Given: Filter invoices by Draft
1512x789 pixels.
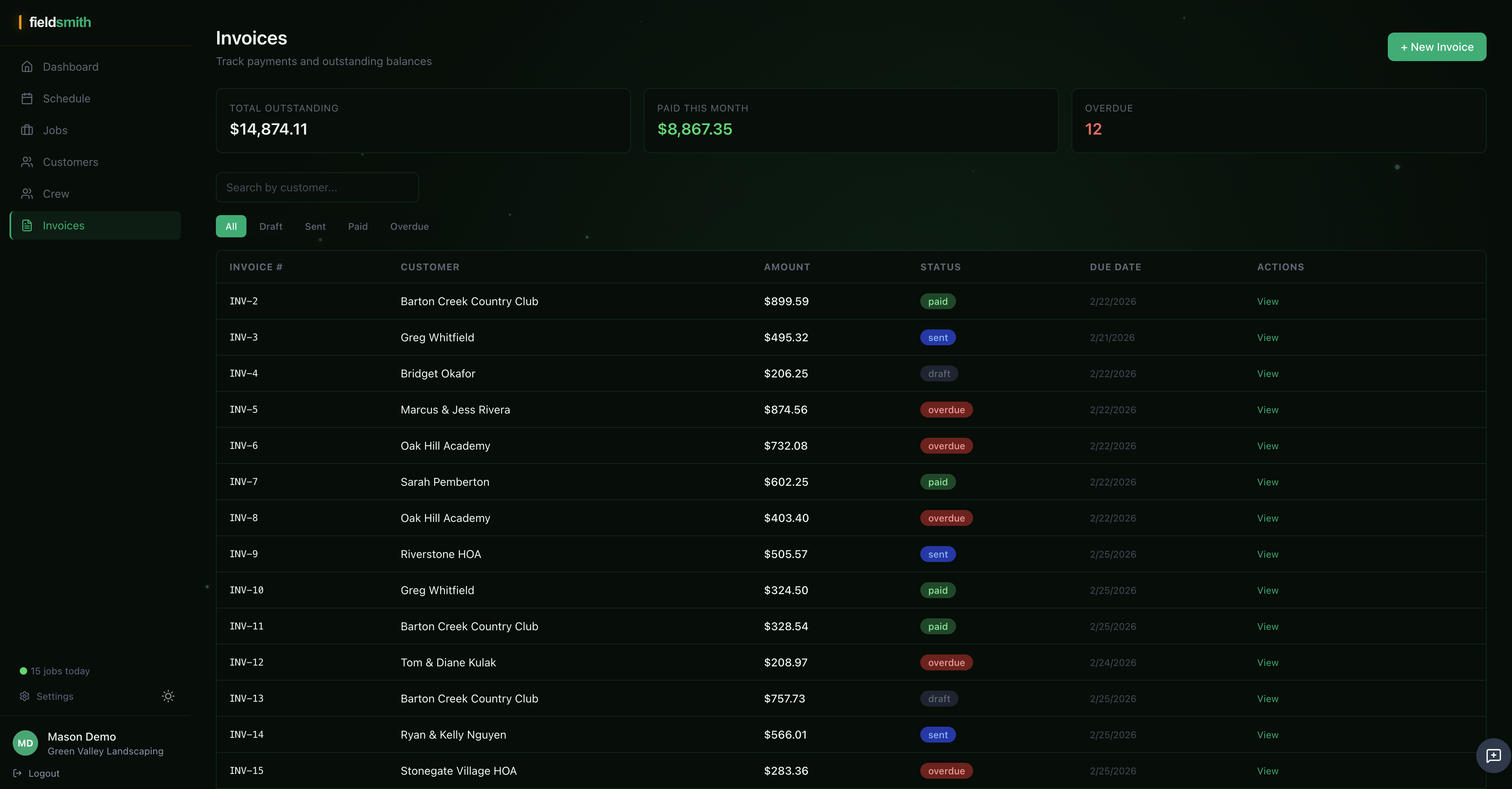Looking at the screenshot, I should coord(271,227).
